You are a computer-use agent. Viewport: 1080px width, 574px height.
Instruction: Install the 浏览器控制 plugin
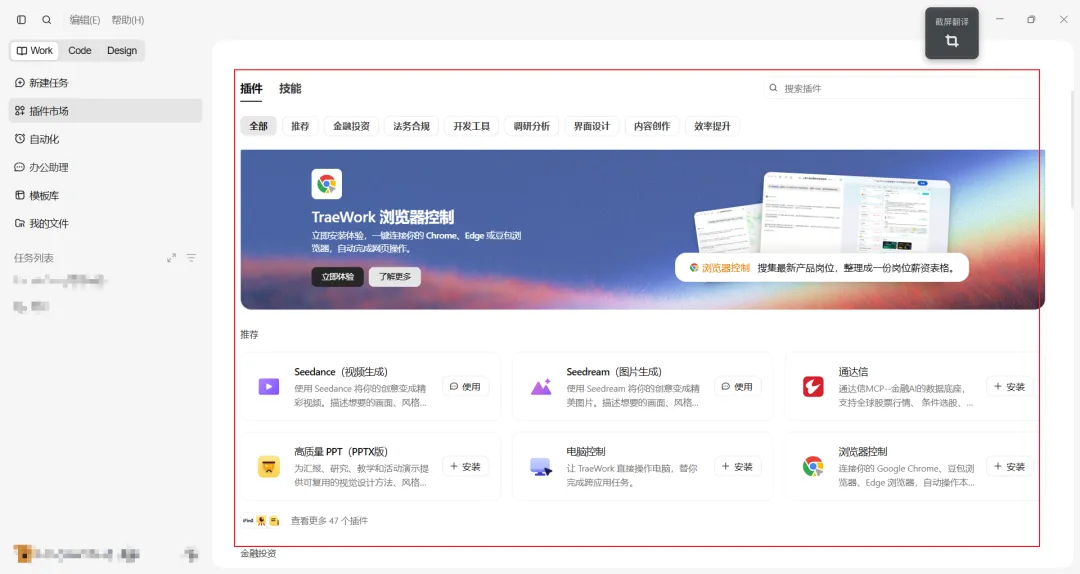(1009, 467)
